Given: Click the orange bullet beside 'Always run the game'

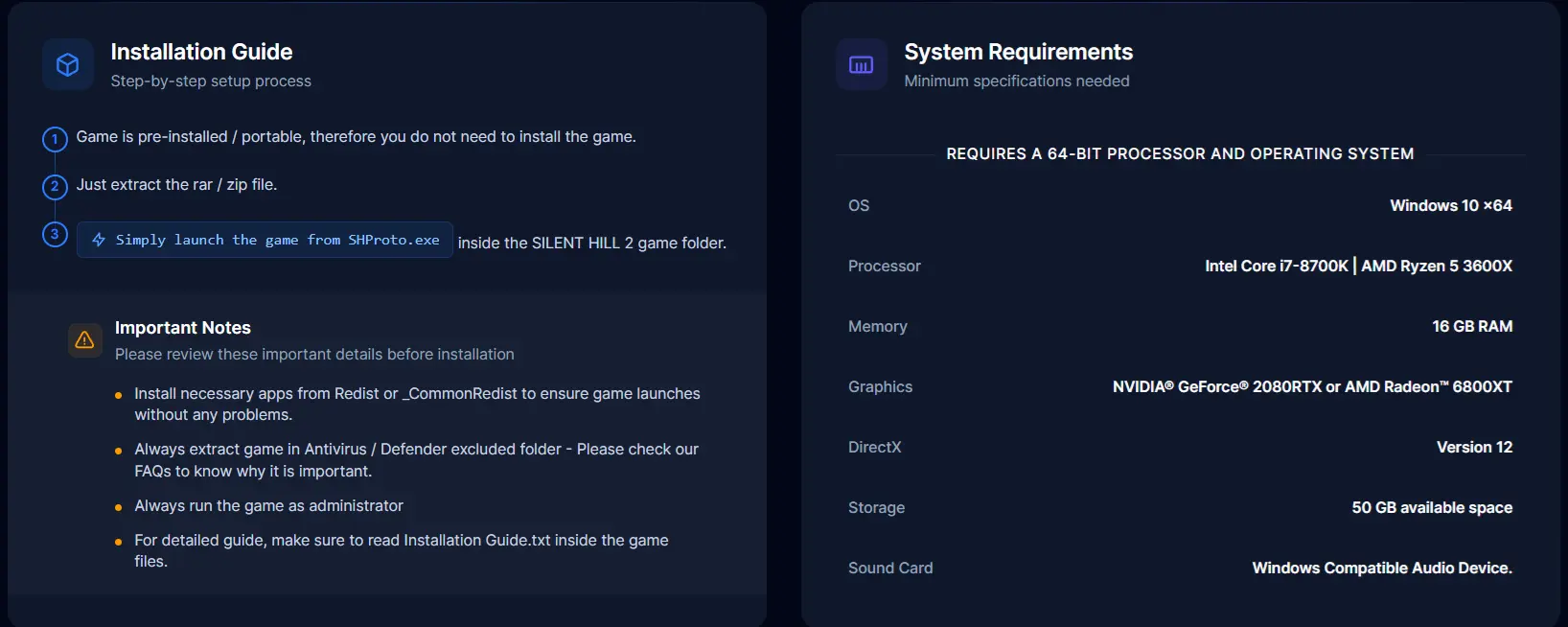Looking at the screenshot, I should pos(118,507).
